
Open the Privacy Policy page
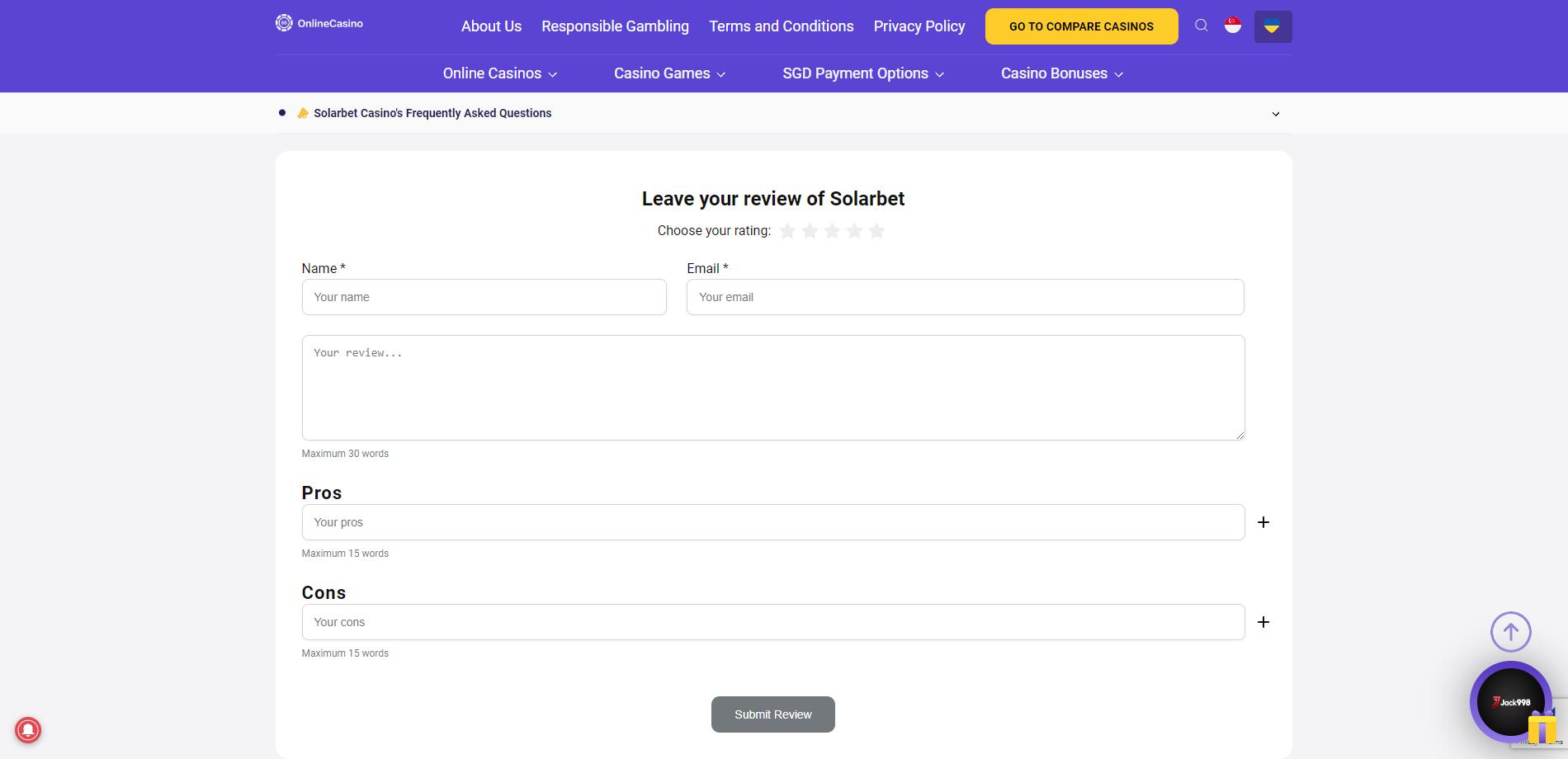coord(919,26)
